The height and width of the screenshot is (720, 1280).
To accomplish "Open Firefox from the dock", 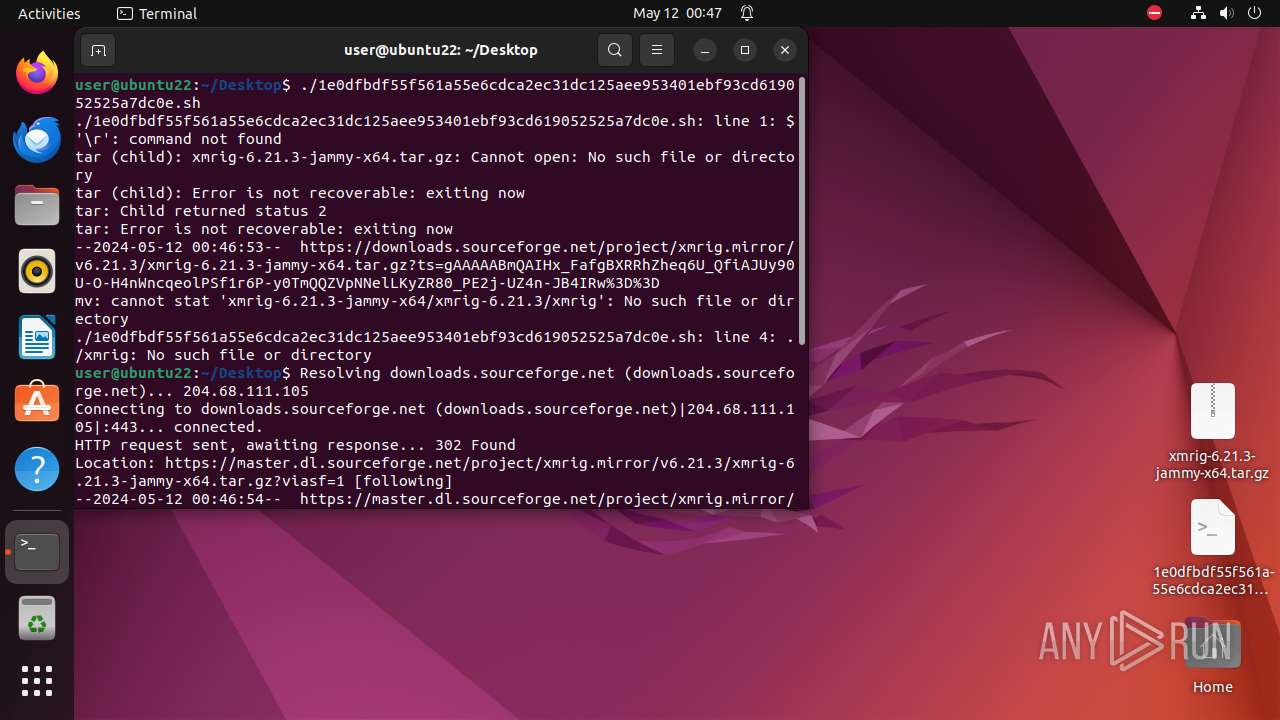I will coord(37,73).
